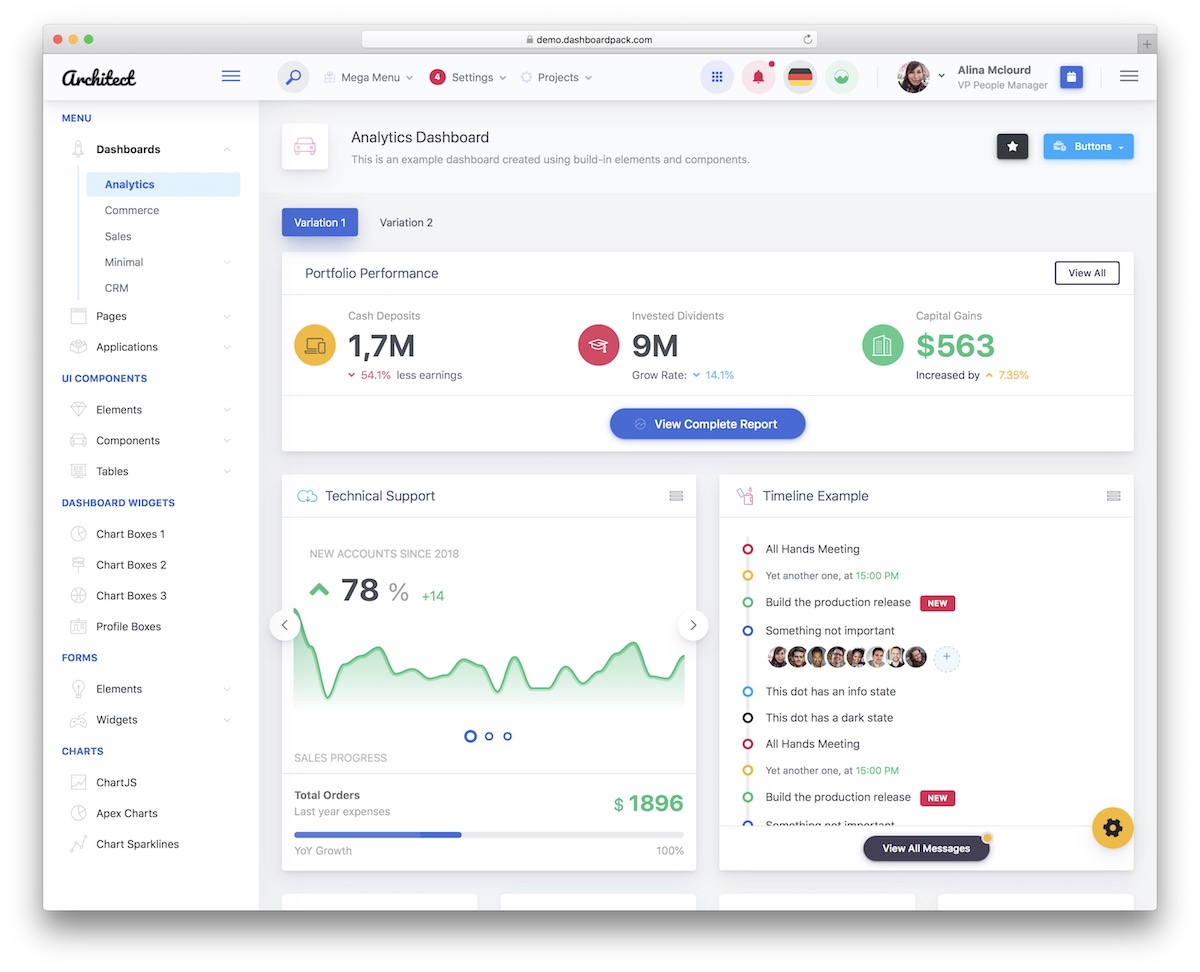Click the YoY Growth progress bar
Image resolution: width=1200 pixels, height=972 pixels.
(488, 834)
